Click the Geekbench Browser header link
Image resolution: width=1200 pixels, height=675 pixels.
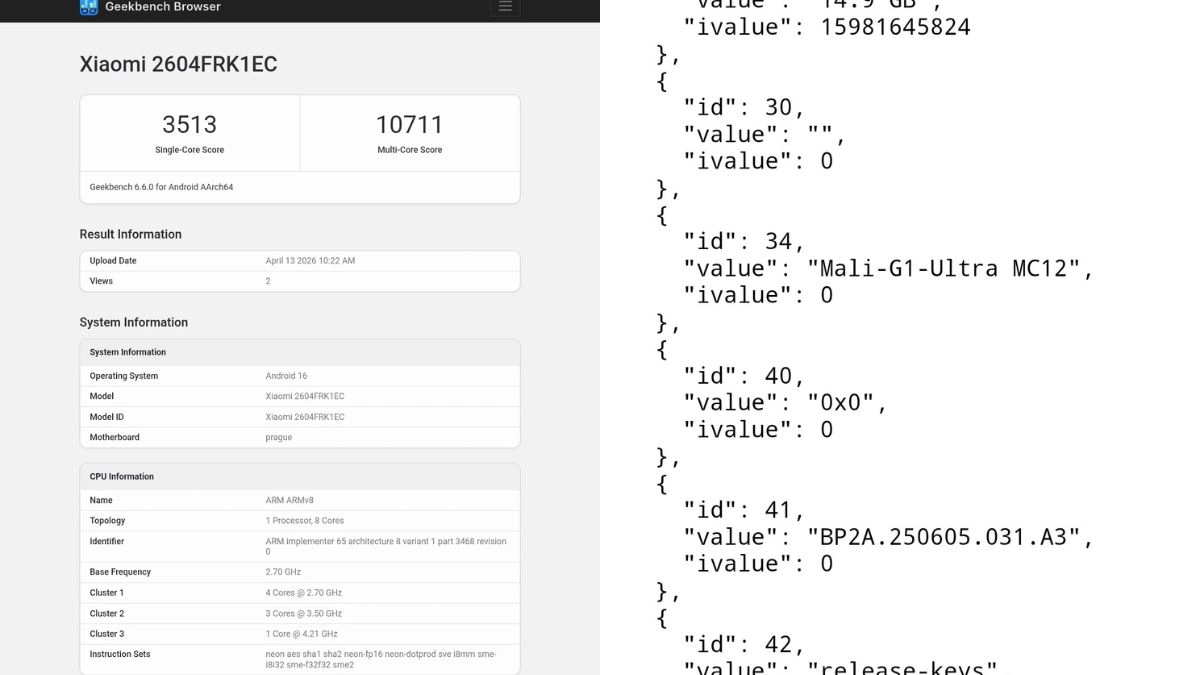click(x=163, y=7)
